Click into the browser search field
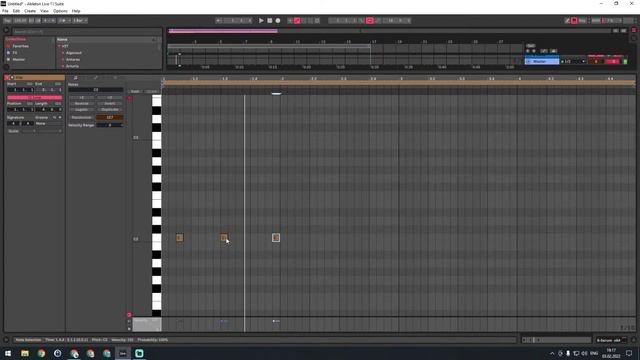Screen dimensions: 640x360 [86, 31]
